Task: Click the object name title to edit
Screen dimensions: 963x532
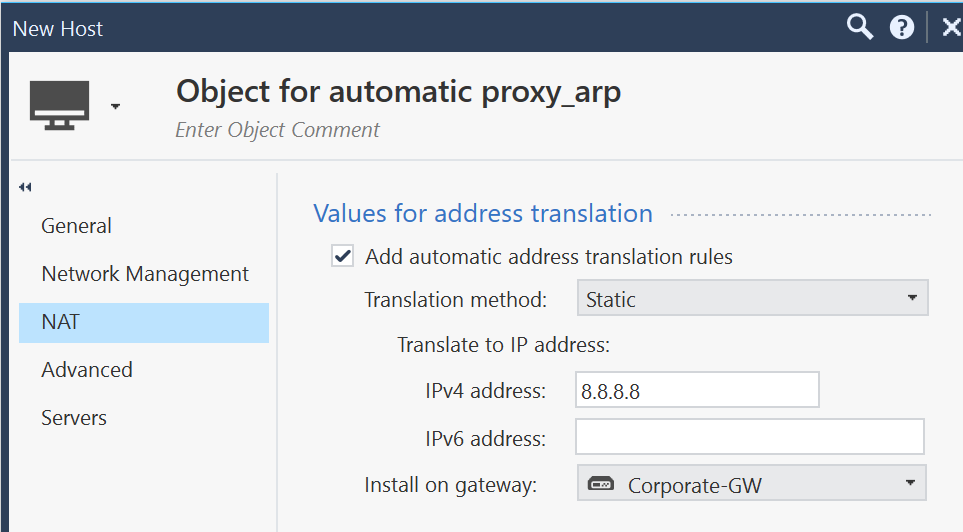Action: tap(398, 91)
